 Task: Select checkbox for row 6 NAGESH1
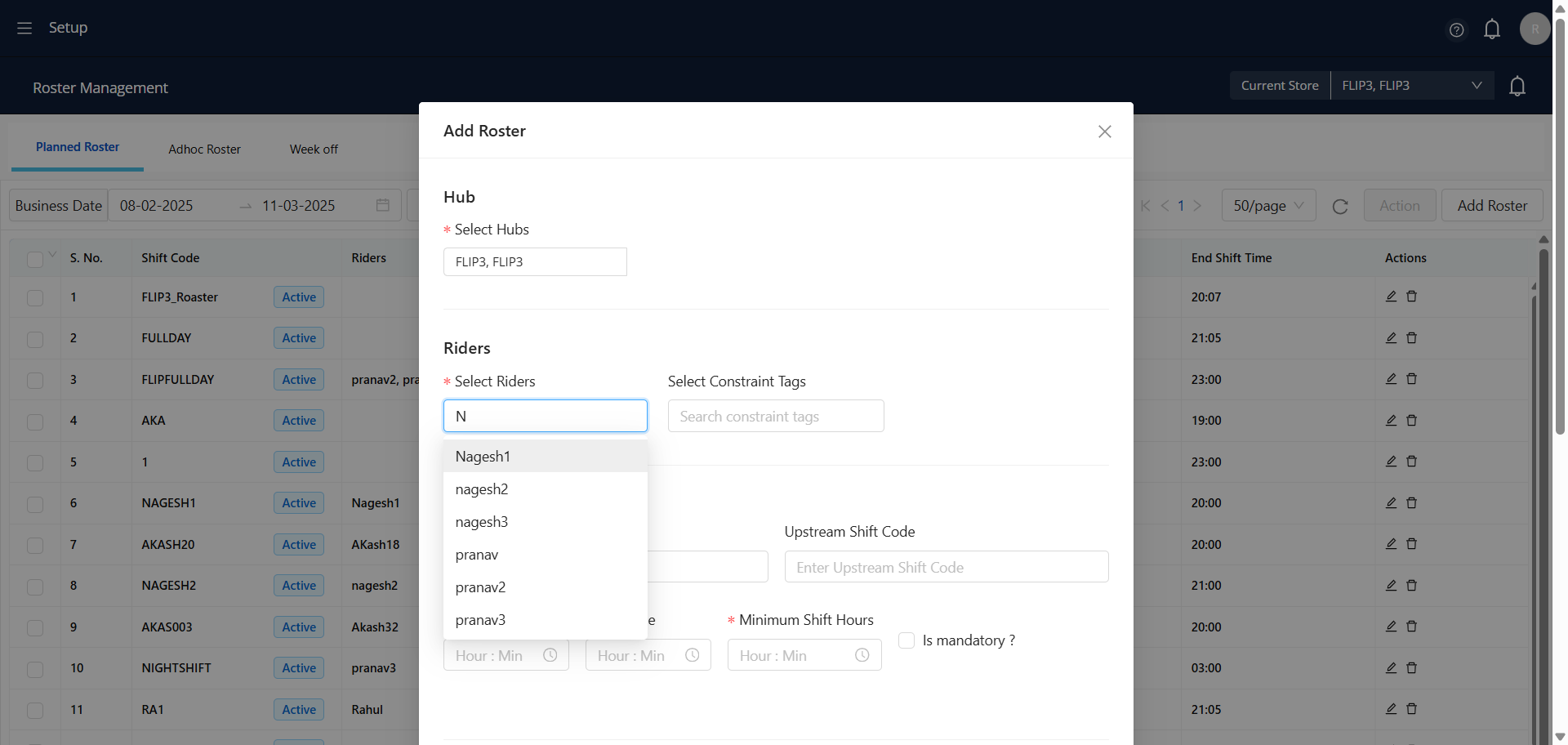click(35, 504)
